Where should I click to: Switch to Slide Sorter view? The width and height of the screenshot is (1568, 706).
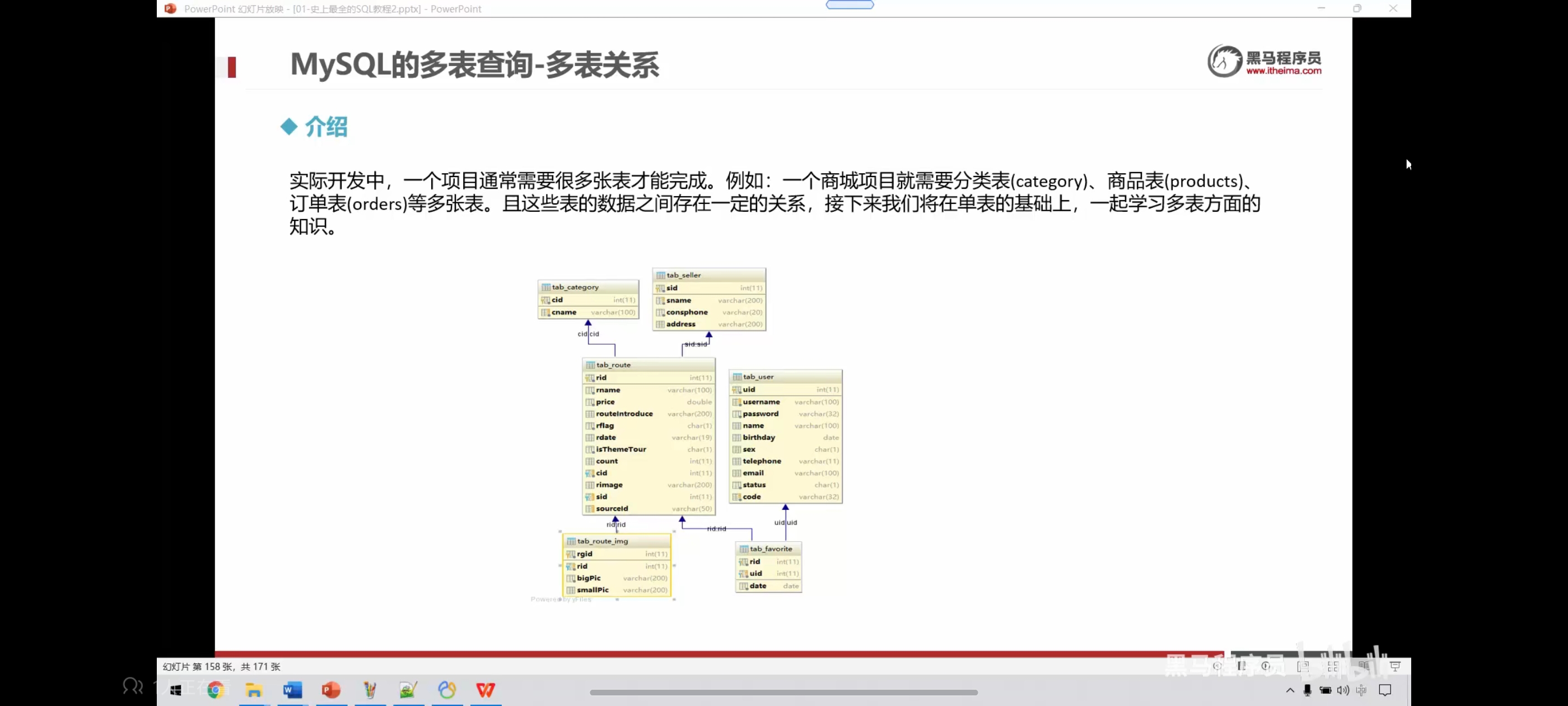pyautogui.click(x=1333, y=666)
